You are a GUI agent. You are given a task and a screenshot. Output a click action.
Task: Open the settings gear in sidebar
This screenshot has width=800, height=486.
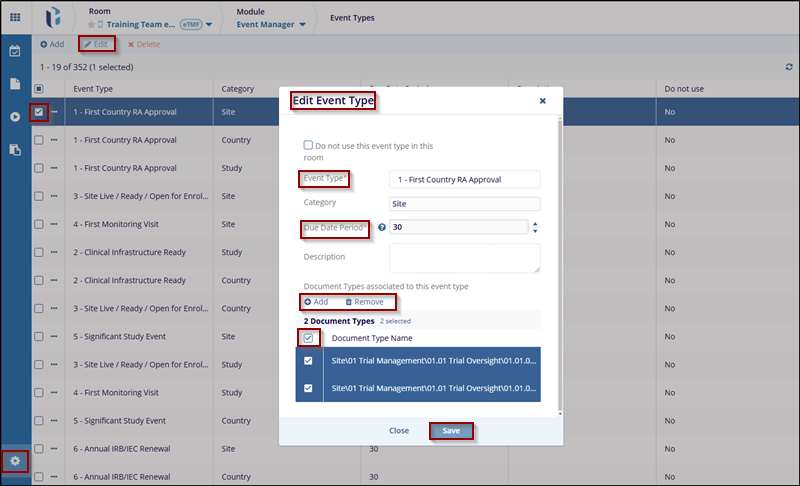(15, 461)
